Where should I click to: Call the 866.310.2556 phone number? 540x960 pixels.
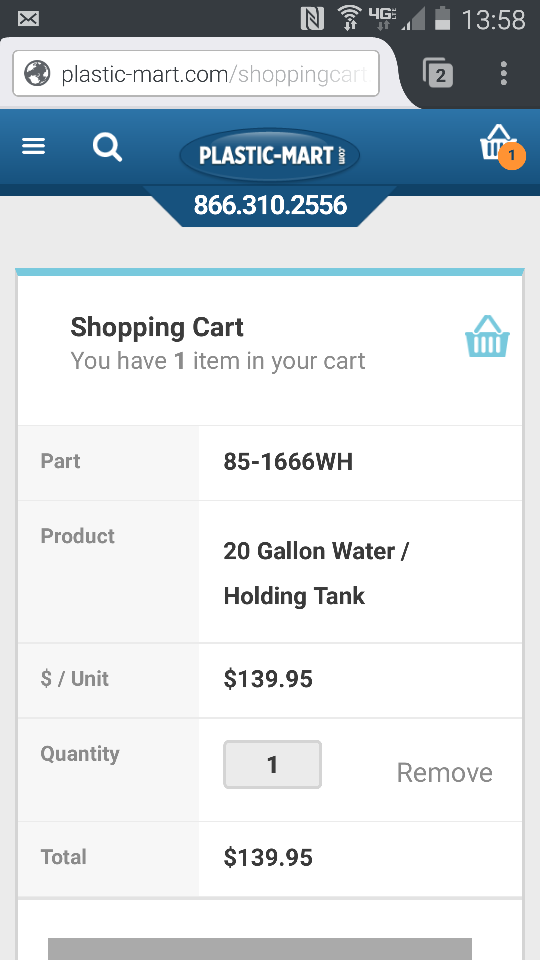coord(270,205)
